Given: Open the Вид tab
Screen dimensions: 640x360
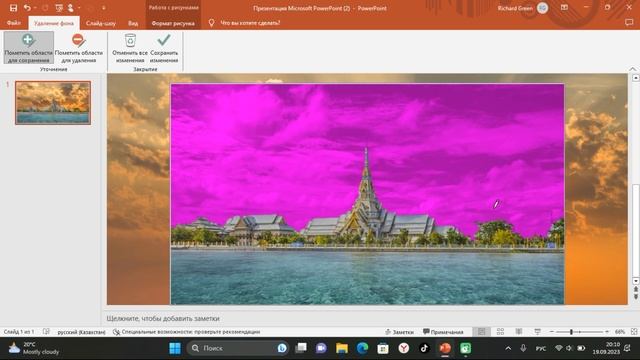Looking at the screenshot, I should [133, 23].
